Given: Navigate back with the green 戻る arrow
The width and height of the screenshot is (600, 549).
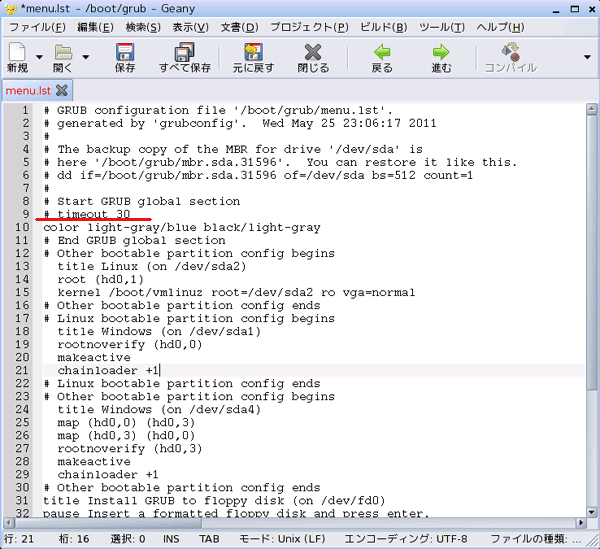Looking at the screenshot, I should coord(382,52).
